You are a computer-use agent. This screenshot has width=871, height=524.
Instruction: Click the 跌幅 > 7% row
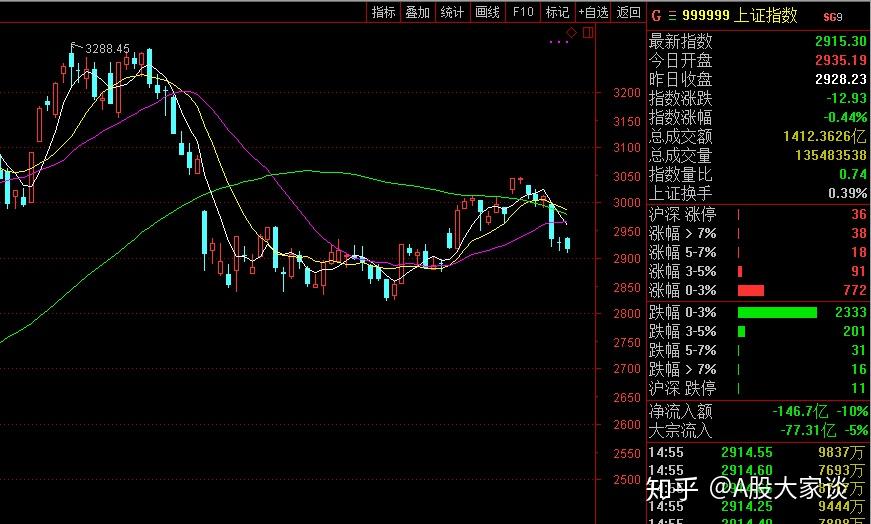coord(758,369)
